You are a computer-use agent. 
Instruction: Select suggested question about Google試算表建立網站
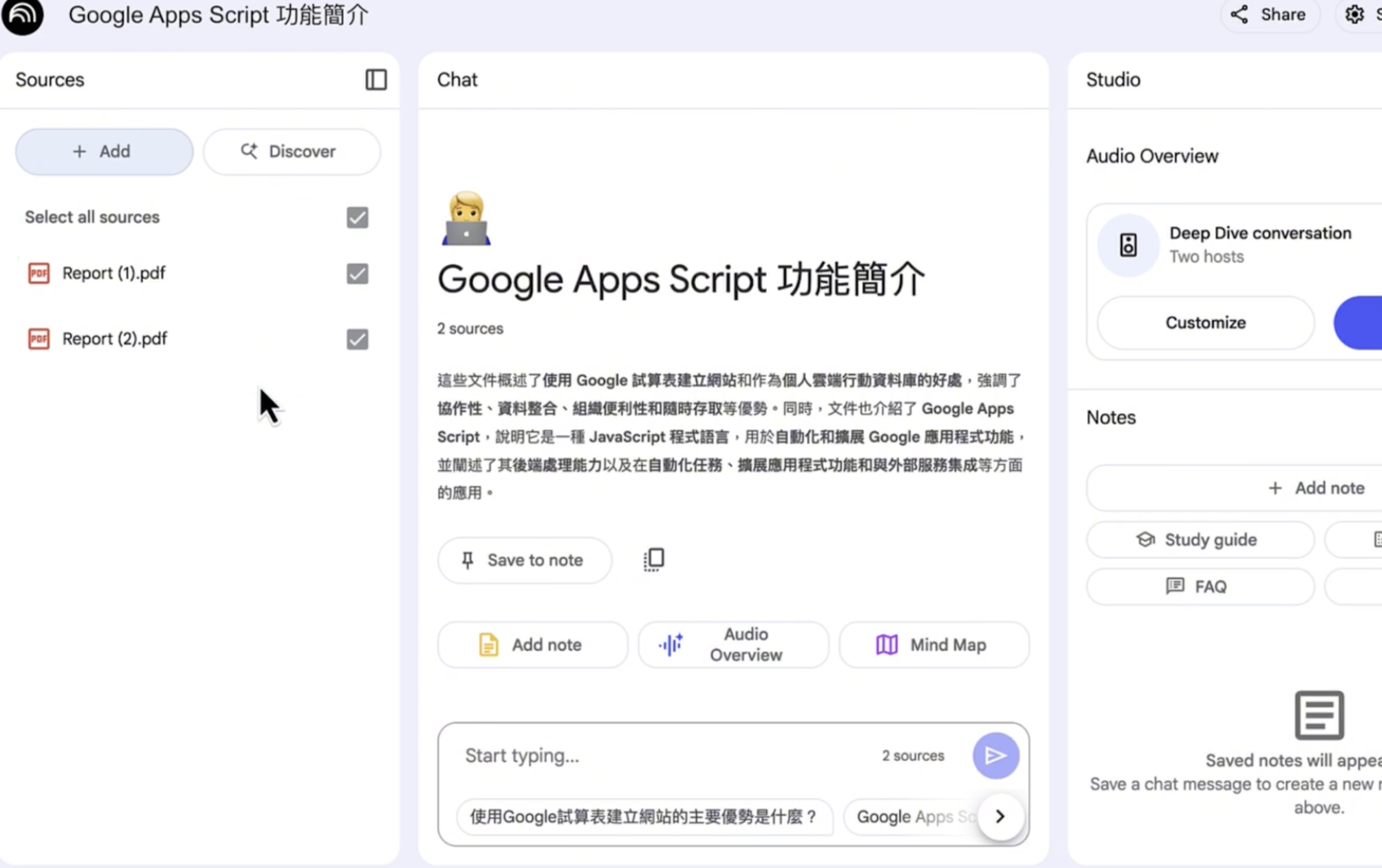pyautogui.click(x=644, y=817)
